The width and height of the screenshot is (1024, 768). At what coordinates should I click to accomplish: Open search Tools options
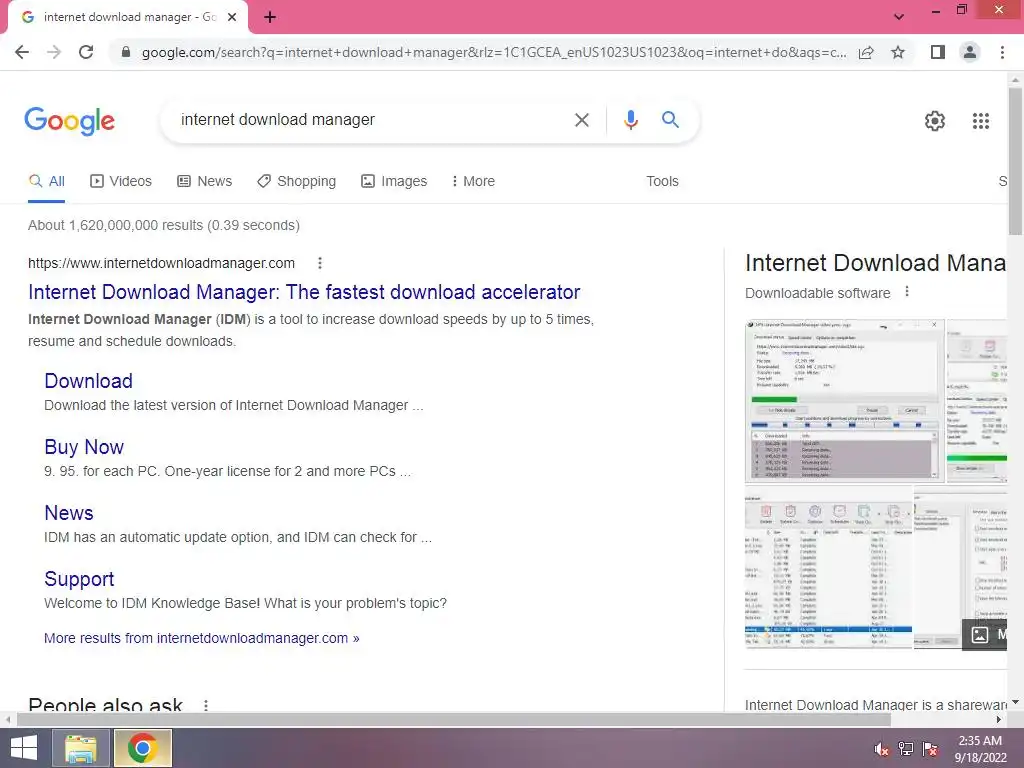pos(662,182)
